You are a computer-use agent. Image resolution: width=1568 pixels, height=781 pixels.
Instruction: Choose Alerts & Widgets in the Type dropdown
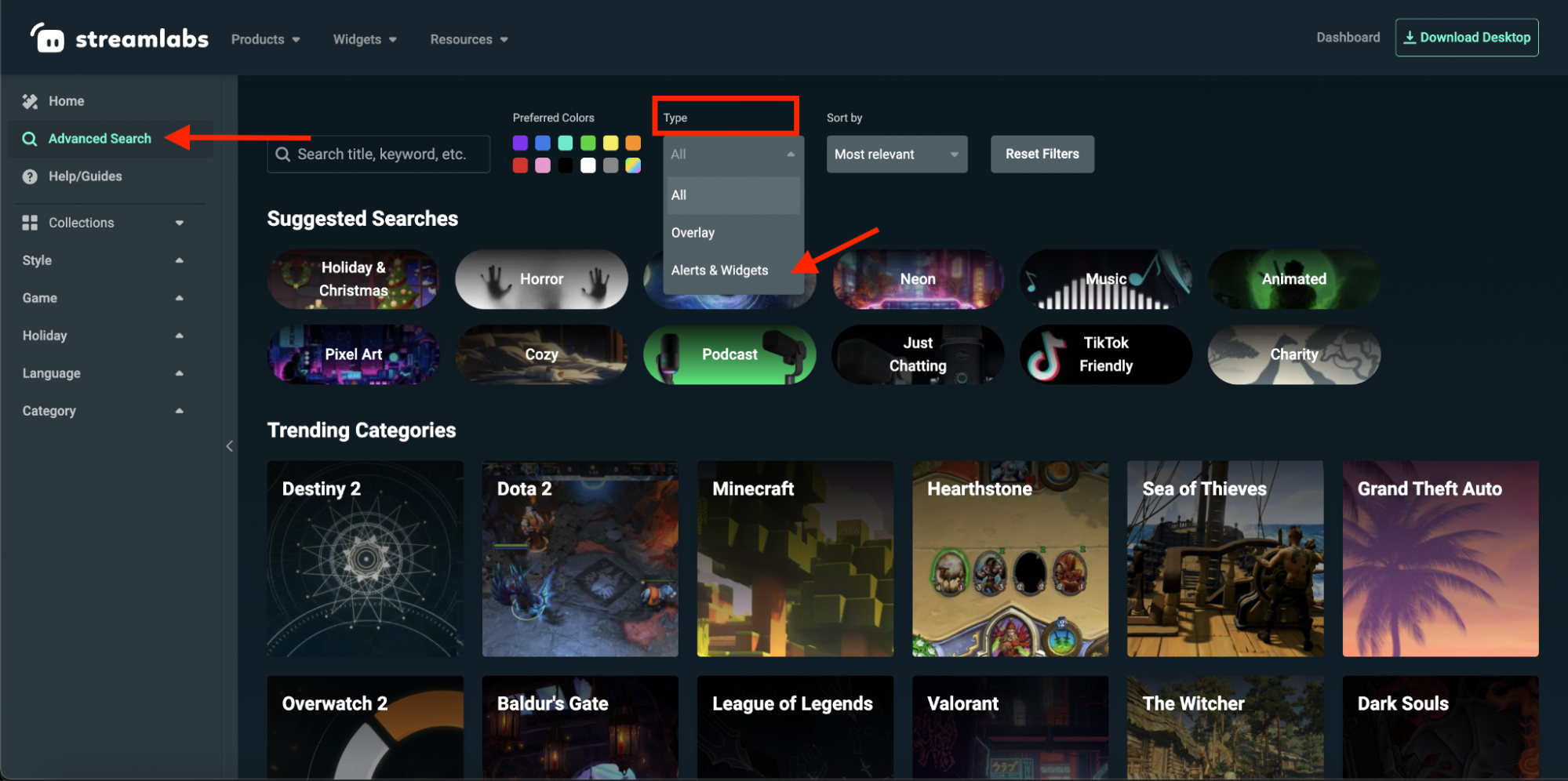(719, 270)
